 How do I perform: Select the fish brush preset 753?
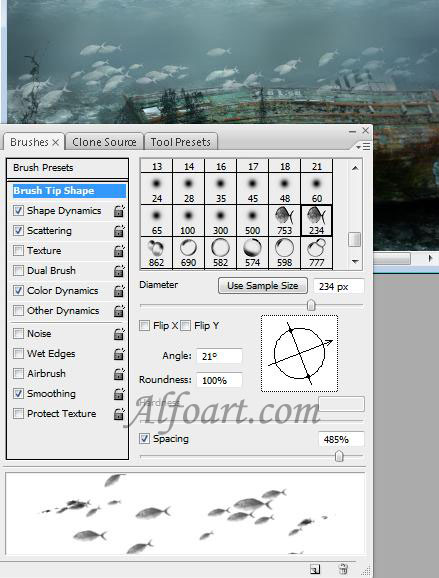[285, 220]
